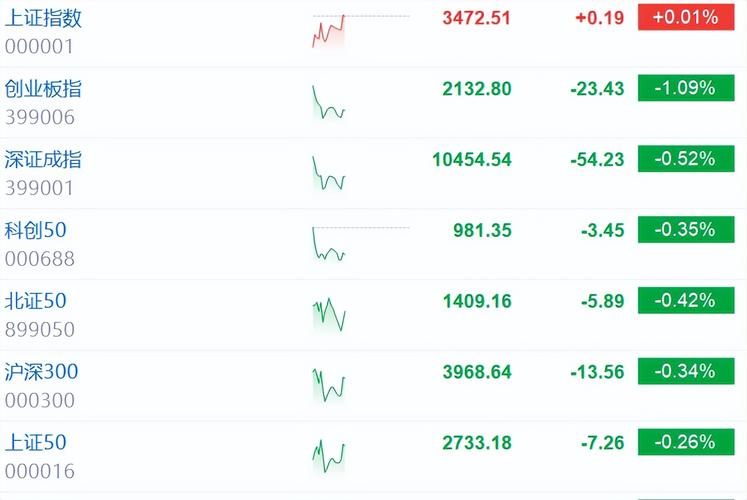Screen dimensions: 747x500
Task: Select the -0.52% percent change badge
Action: (685, 159)
